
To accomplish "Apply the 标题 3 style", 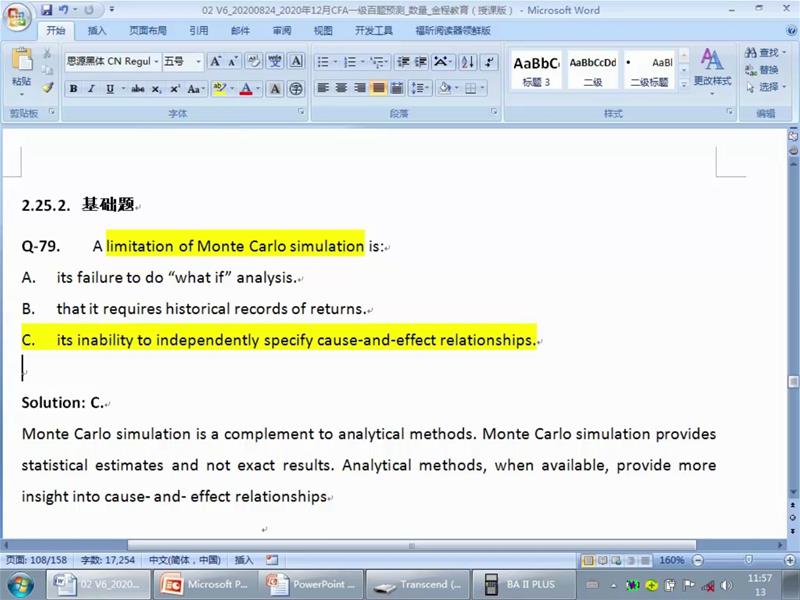I will 536,70.
